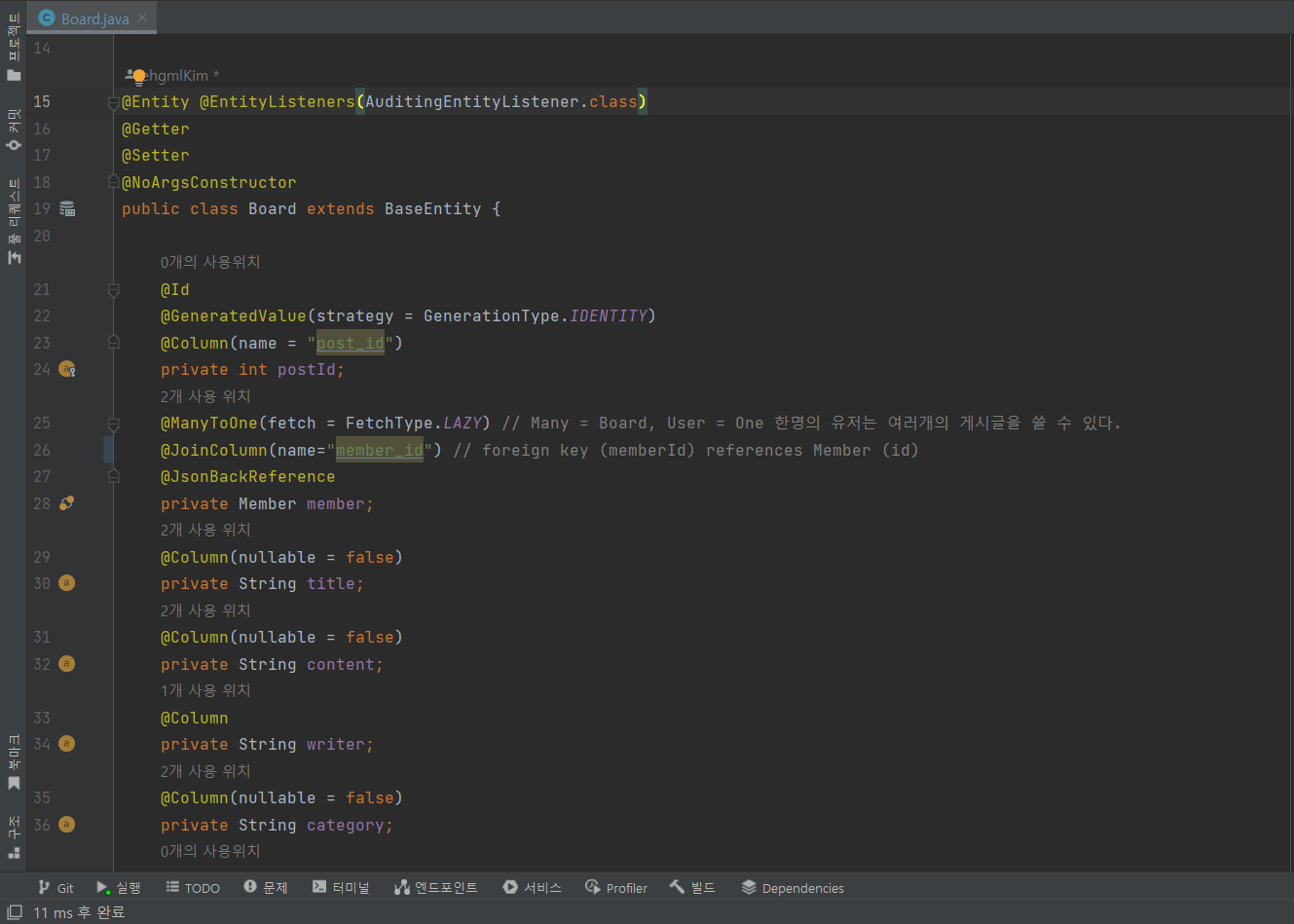Click the postId field name
This screenshot has height=924, width=1294.
(x=307, y=369)
